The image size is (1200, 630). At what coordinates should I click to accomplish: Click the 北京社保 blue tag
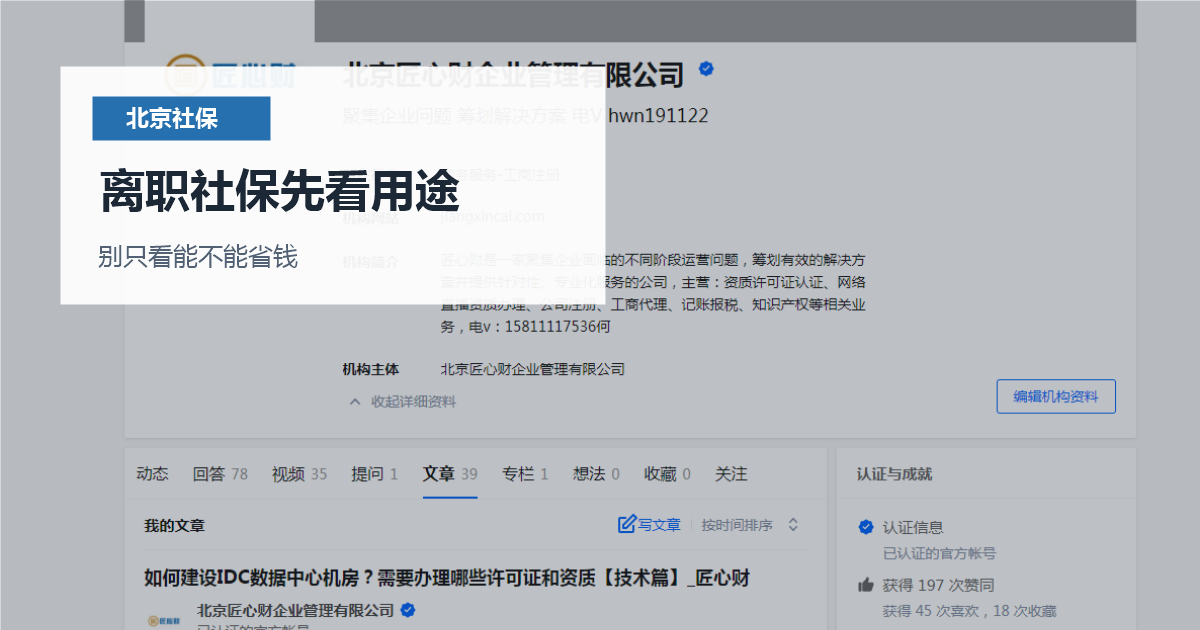coord(181,118)
